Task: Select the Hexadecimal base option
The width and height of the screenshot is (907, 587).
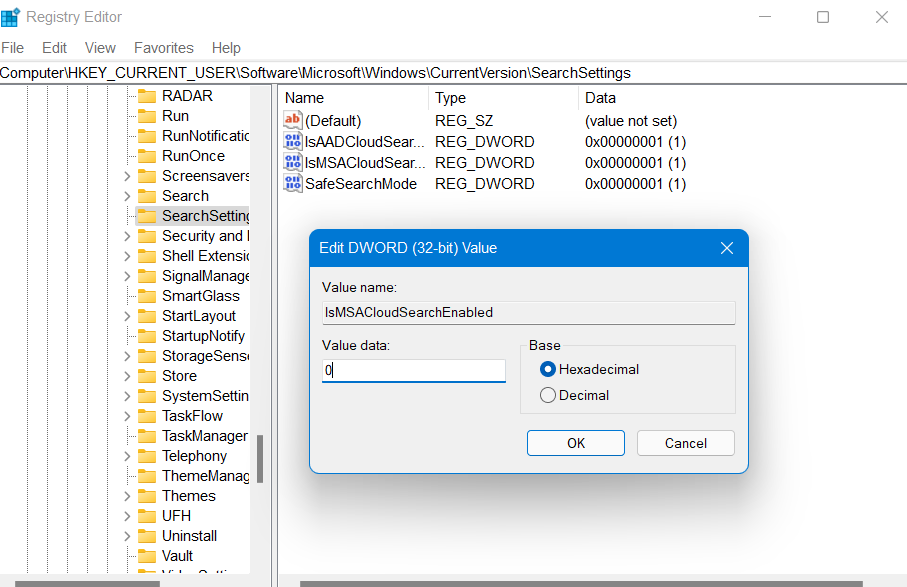Action: point(548,369)
